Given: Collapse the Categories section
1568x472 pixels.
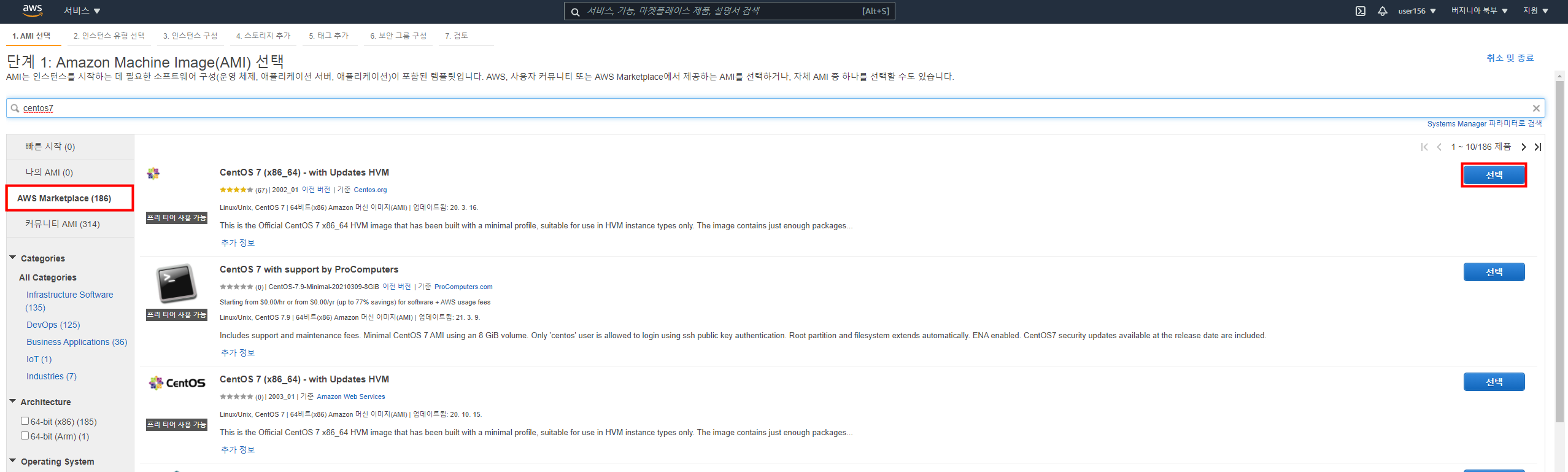Looking at the screenshot, I should pos(13,258).
